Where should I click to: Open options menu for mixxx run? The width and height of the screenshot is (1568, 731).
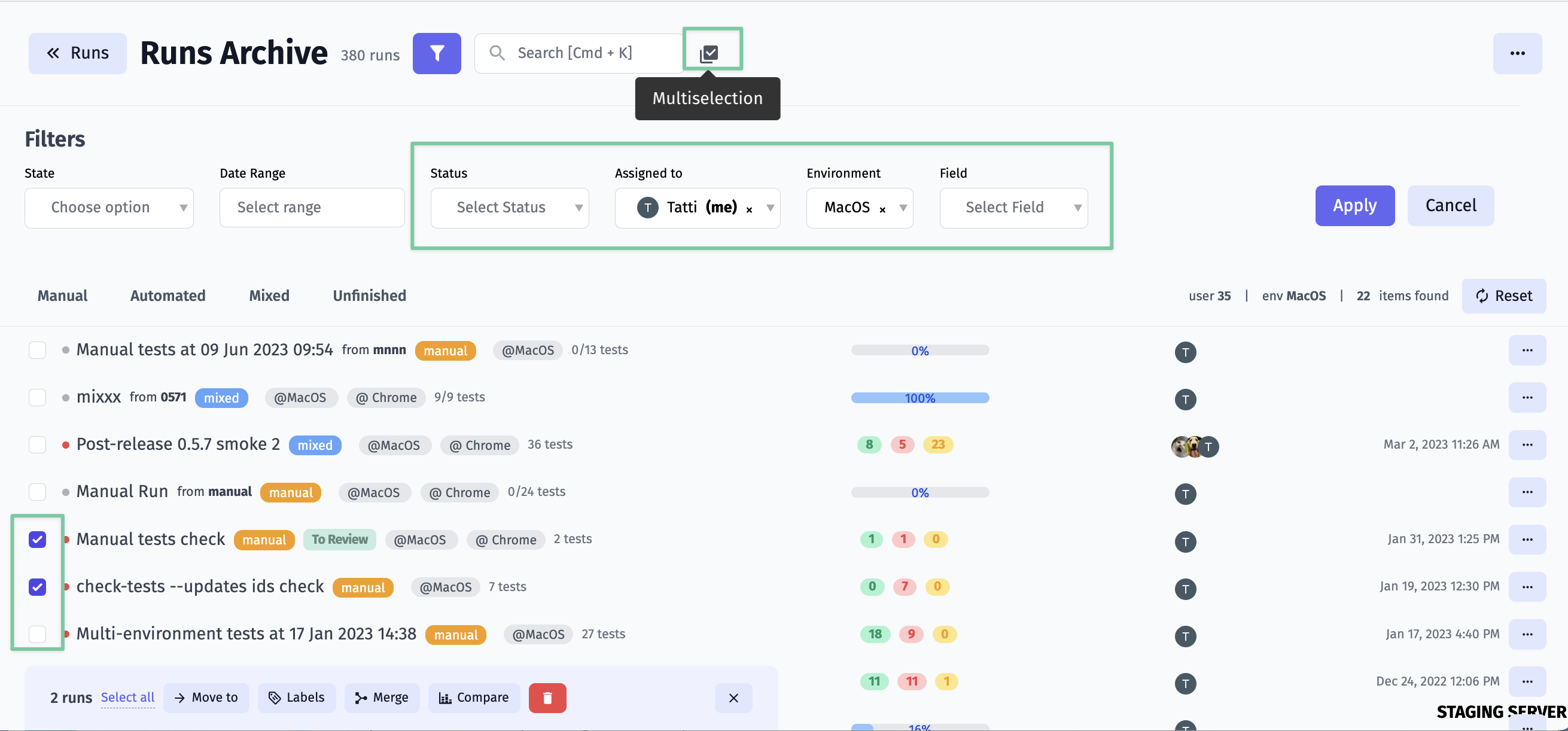click(1527, 397)
